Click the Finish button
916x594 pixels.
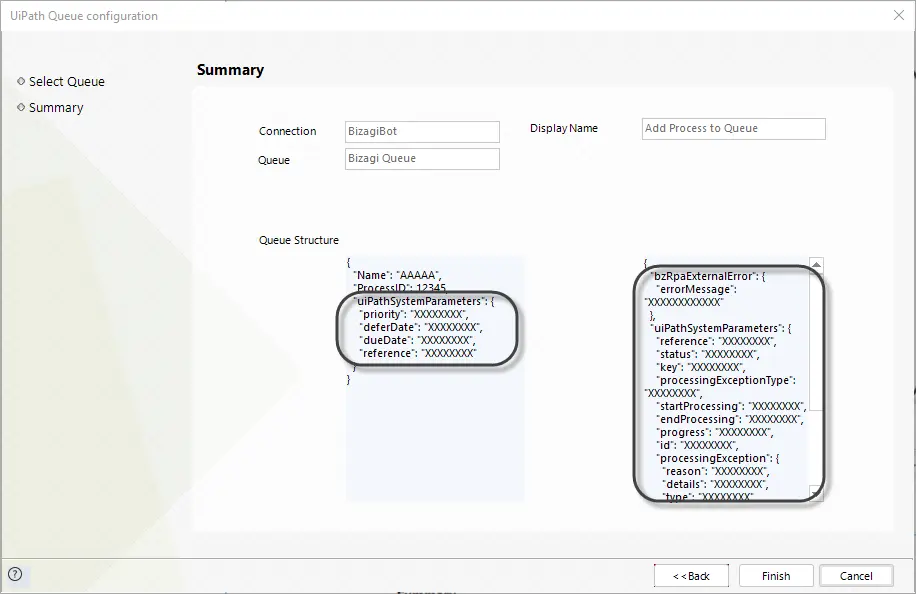pyautogui.click(x=776, y=576)
